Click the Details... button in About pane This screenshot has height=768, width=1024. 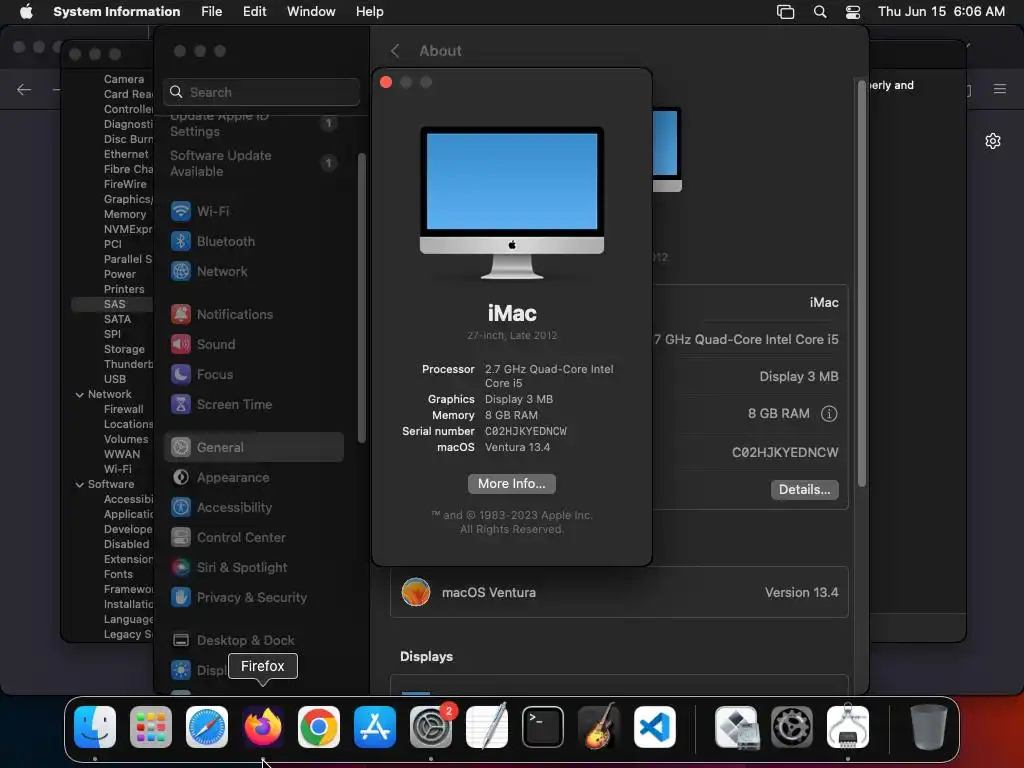[805, 490]
